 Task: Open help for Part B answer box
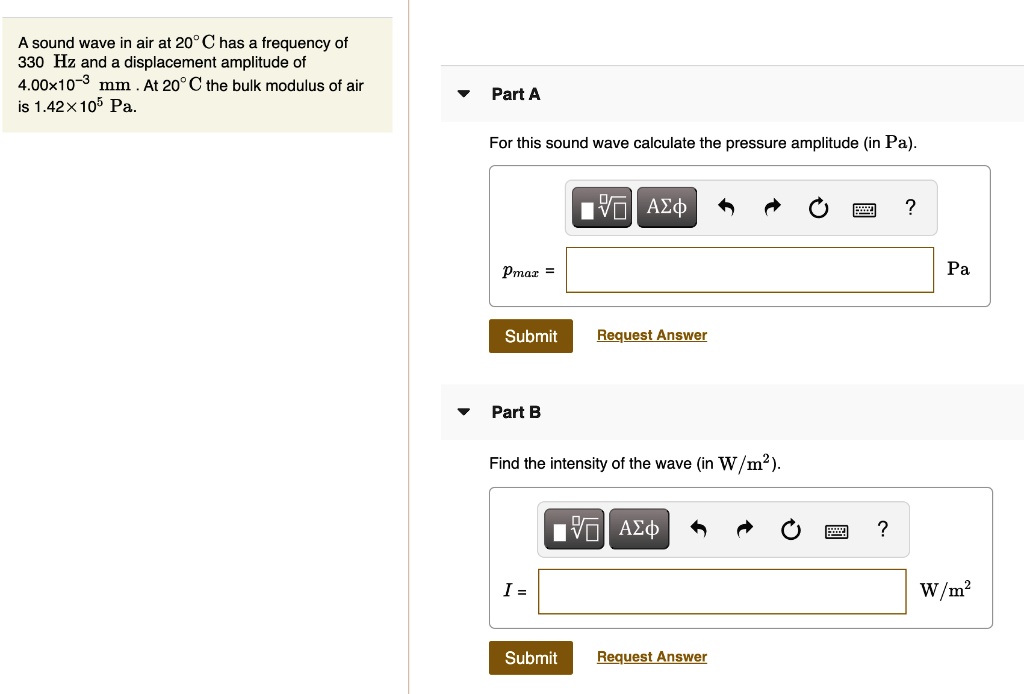pos(881,528)
